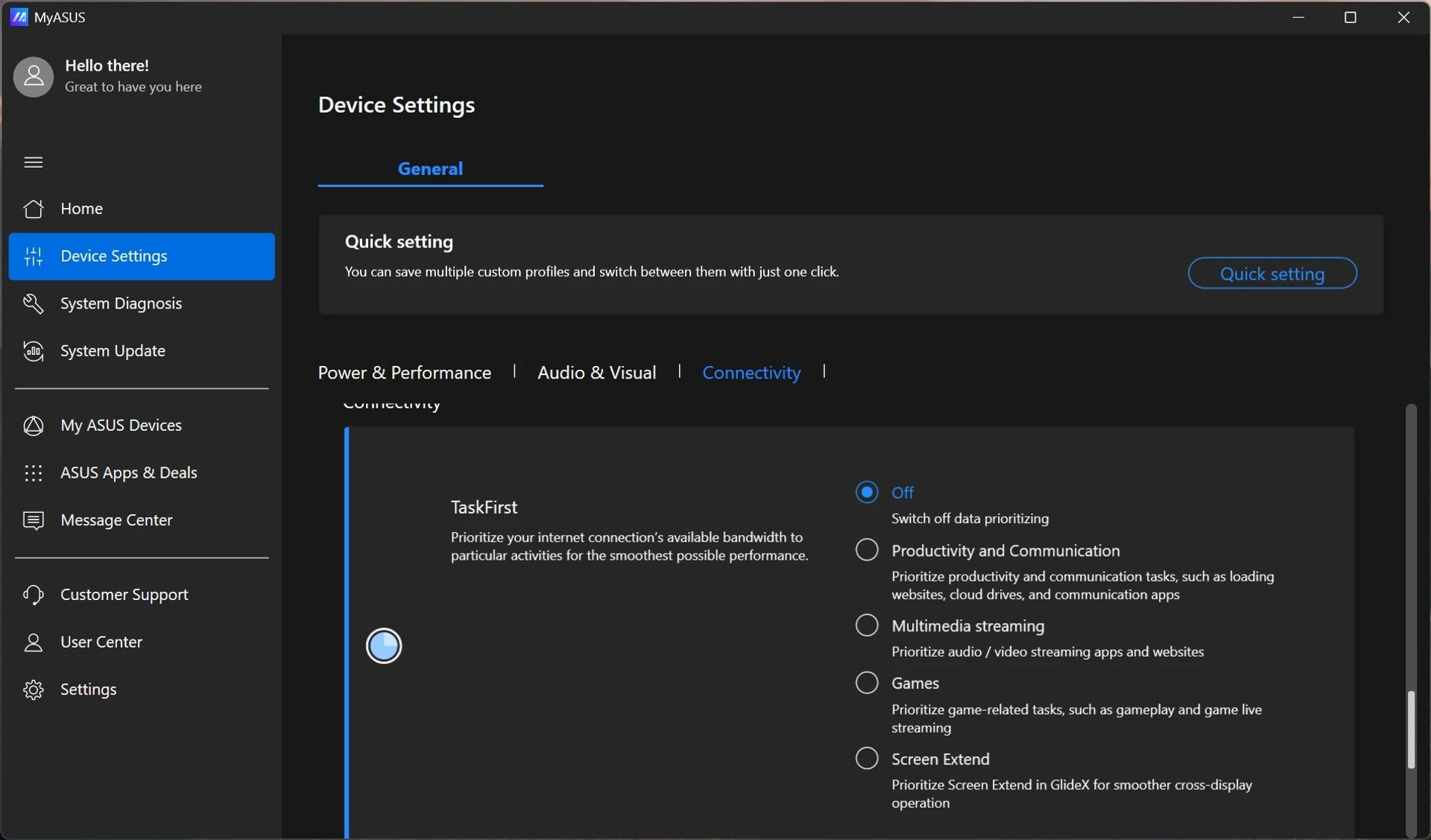Click the content area vertical scrollbar thumb
The width and height of the screenshot is (1431, 840).
[1410, 730]
